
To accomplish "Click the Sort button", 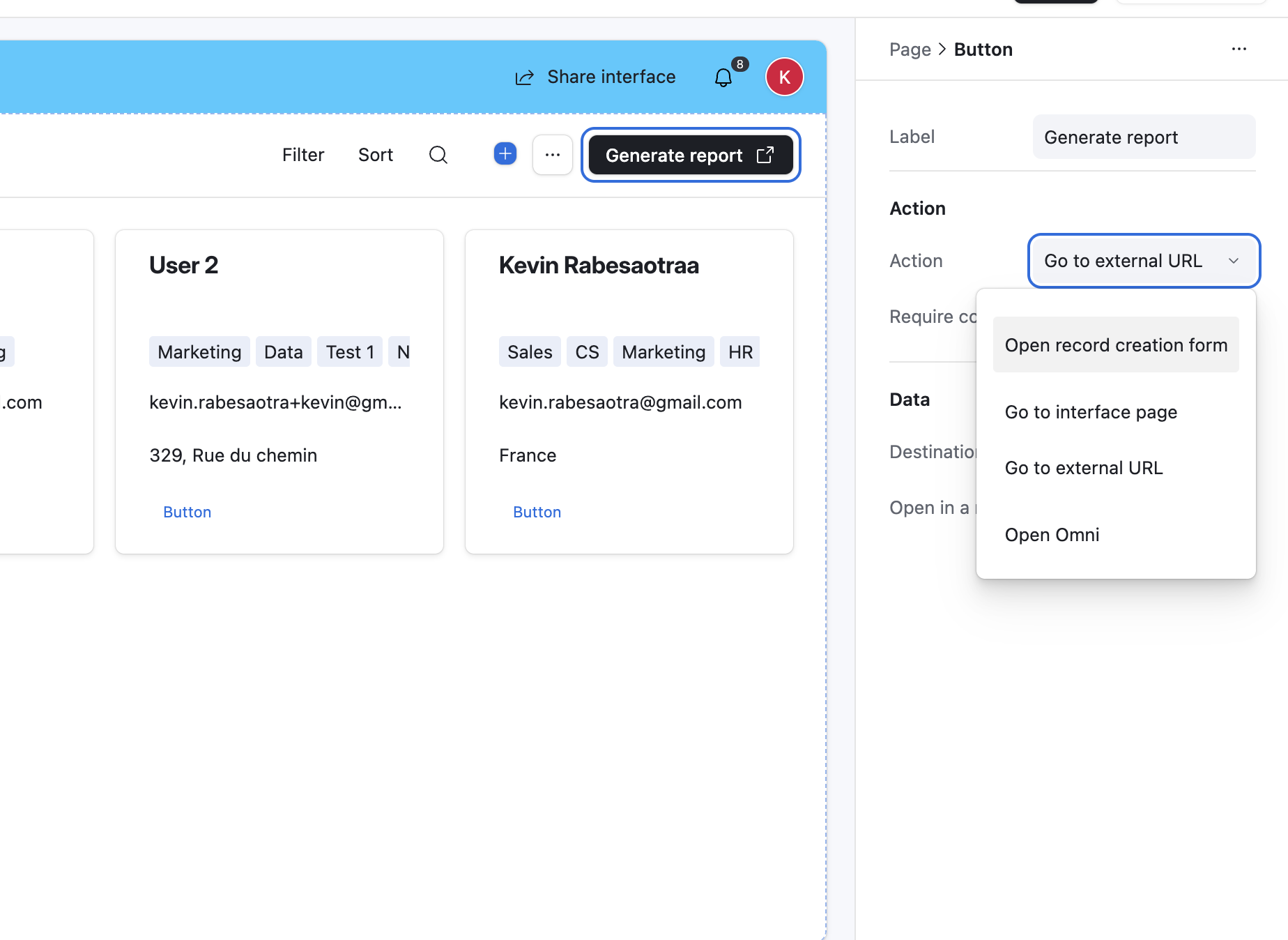I will point(375,155).
